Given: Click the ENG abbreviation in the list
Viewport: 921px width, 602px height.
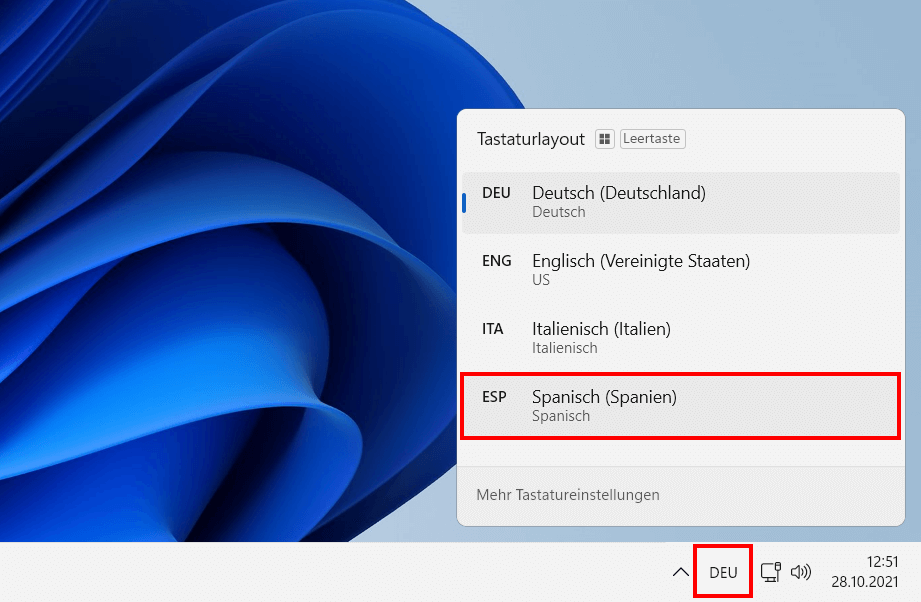Looking at the screenshot, I should pyautogui.click(x=496, y=261).
